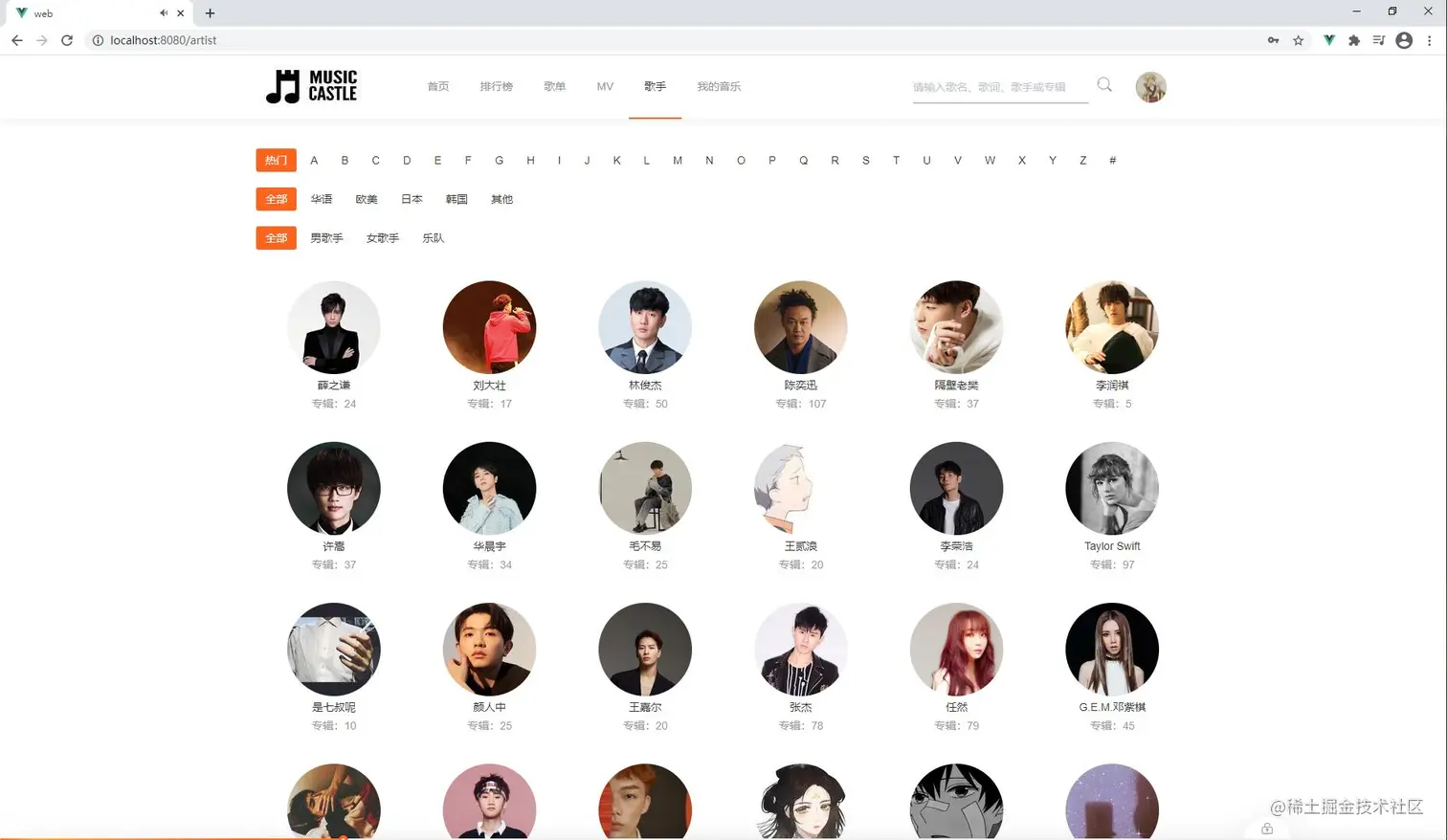Image resolution: width=1447 pixels, height=840 pixels.
Task: Open 颜人中 artist photo
Action: (489, 650)
